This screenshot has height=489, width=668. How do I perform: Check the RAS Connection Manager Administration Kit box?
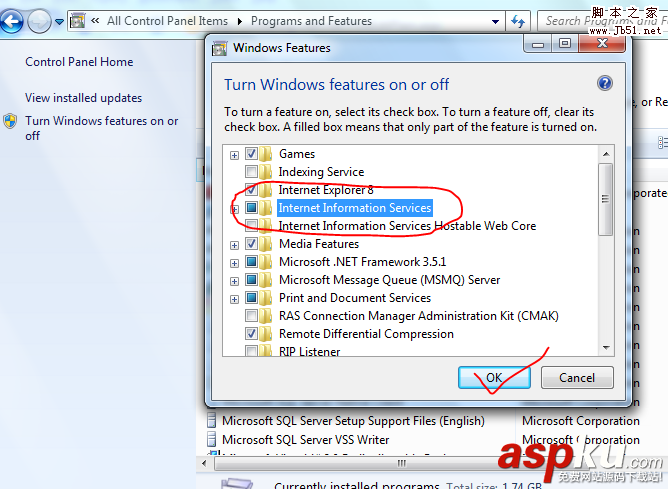tap(251, 316)
